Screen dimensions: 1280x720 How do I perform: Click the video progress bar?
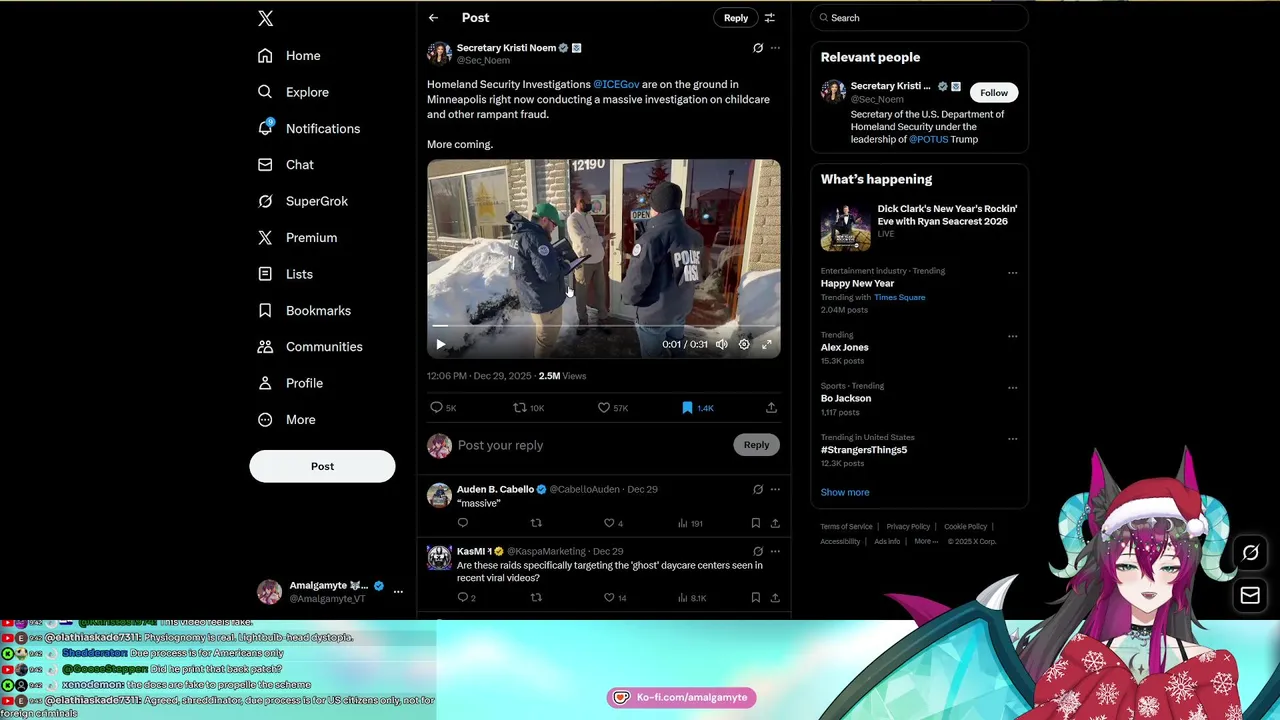603,326
